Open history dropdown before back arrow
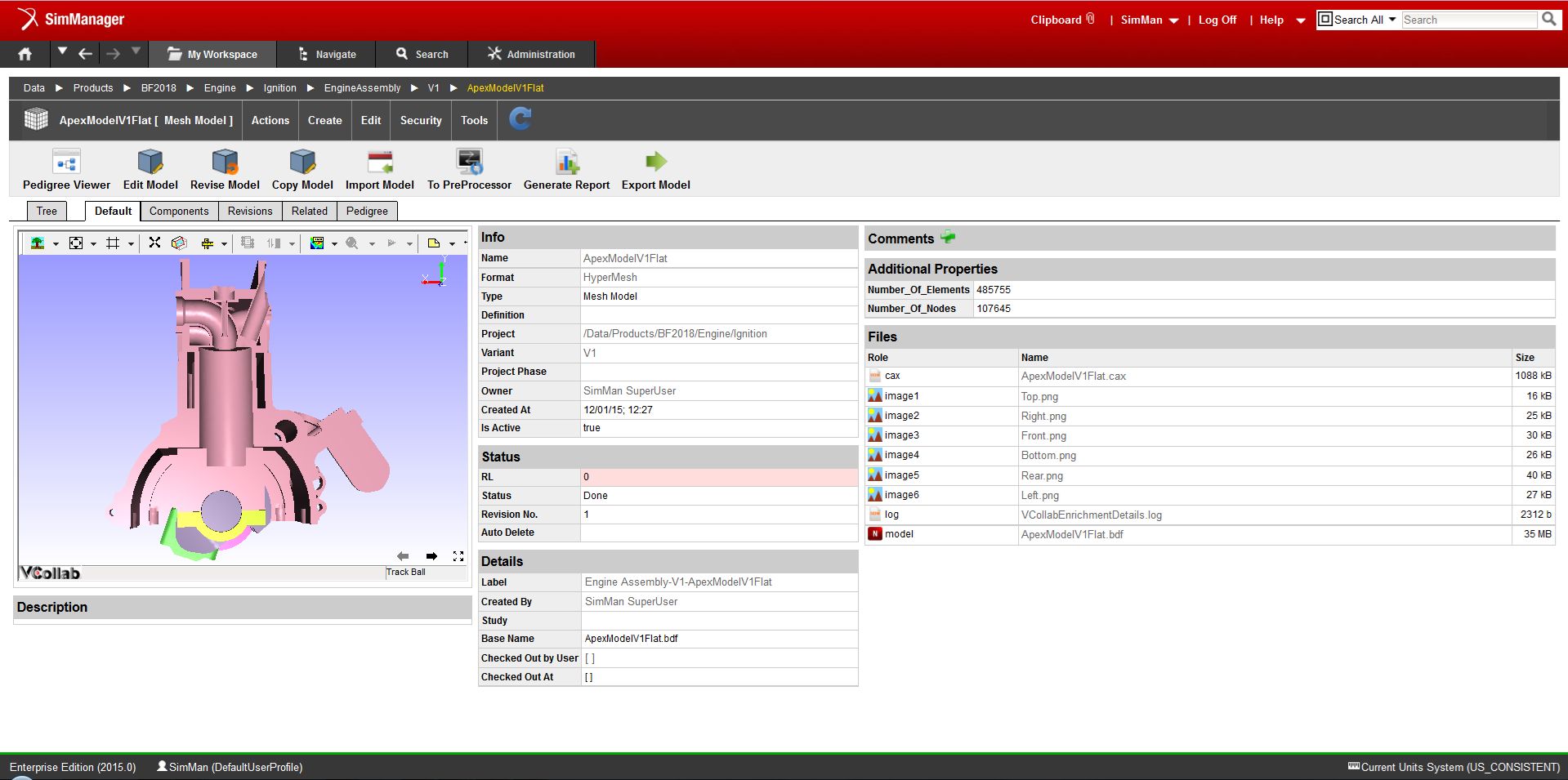 62,51
